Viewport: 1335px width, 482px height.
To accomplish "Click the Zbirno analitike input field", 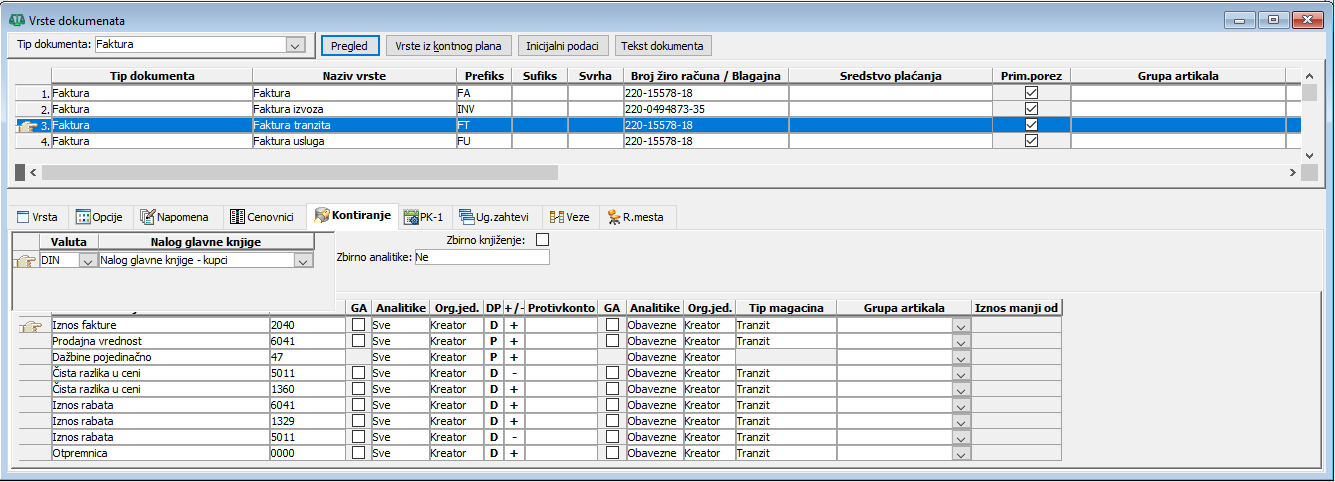I will pos(482,258).
